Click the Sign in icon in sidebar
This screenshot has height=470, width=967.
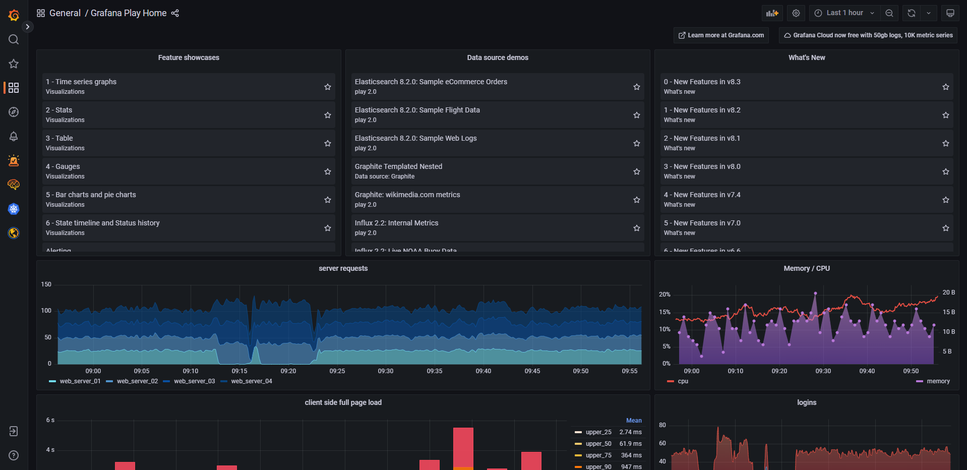click(14, 431)
